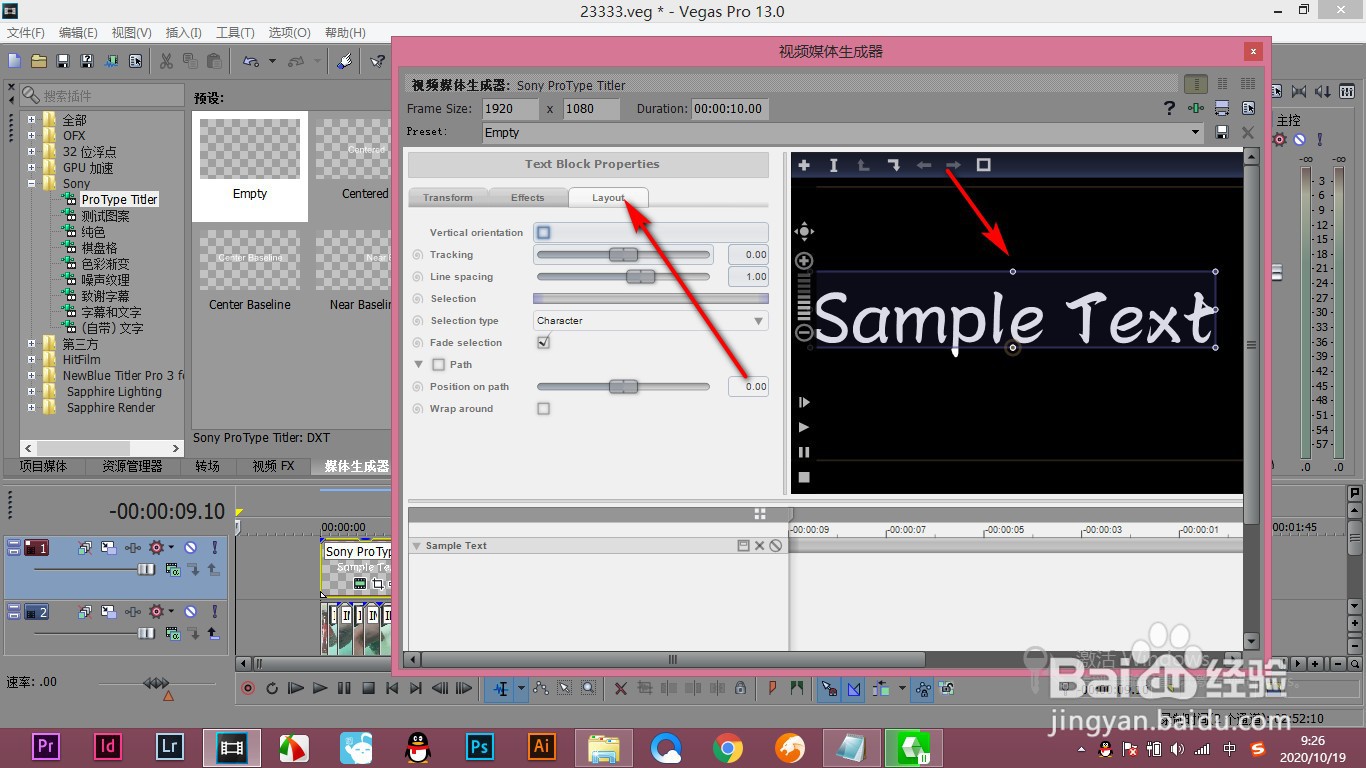The height and width of the screenshot is (768, 1366).
Task: Collapse the Path section triangle
Action: click(x=419, y=364)
